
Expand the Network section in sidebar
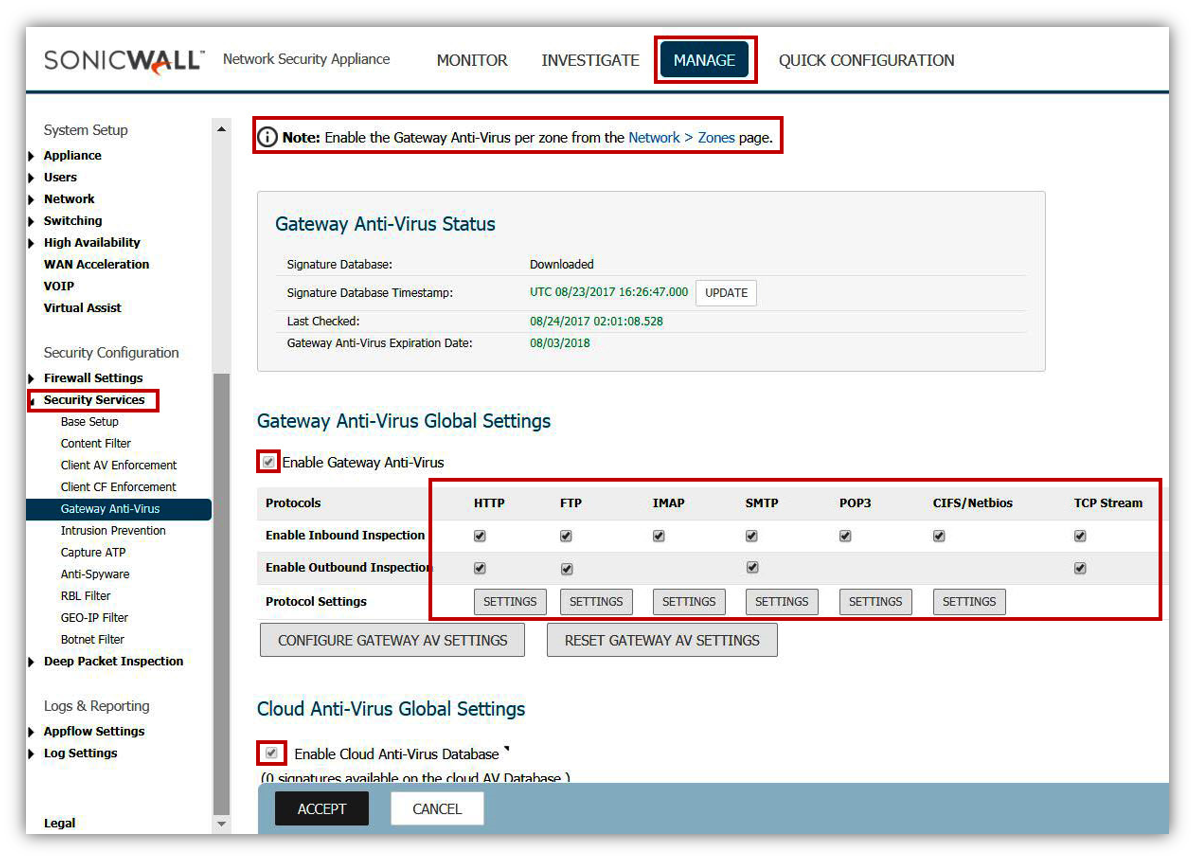point(32,200)
